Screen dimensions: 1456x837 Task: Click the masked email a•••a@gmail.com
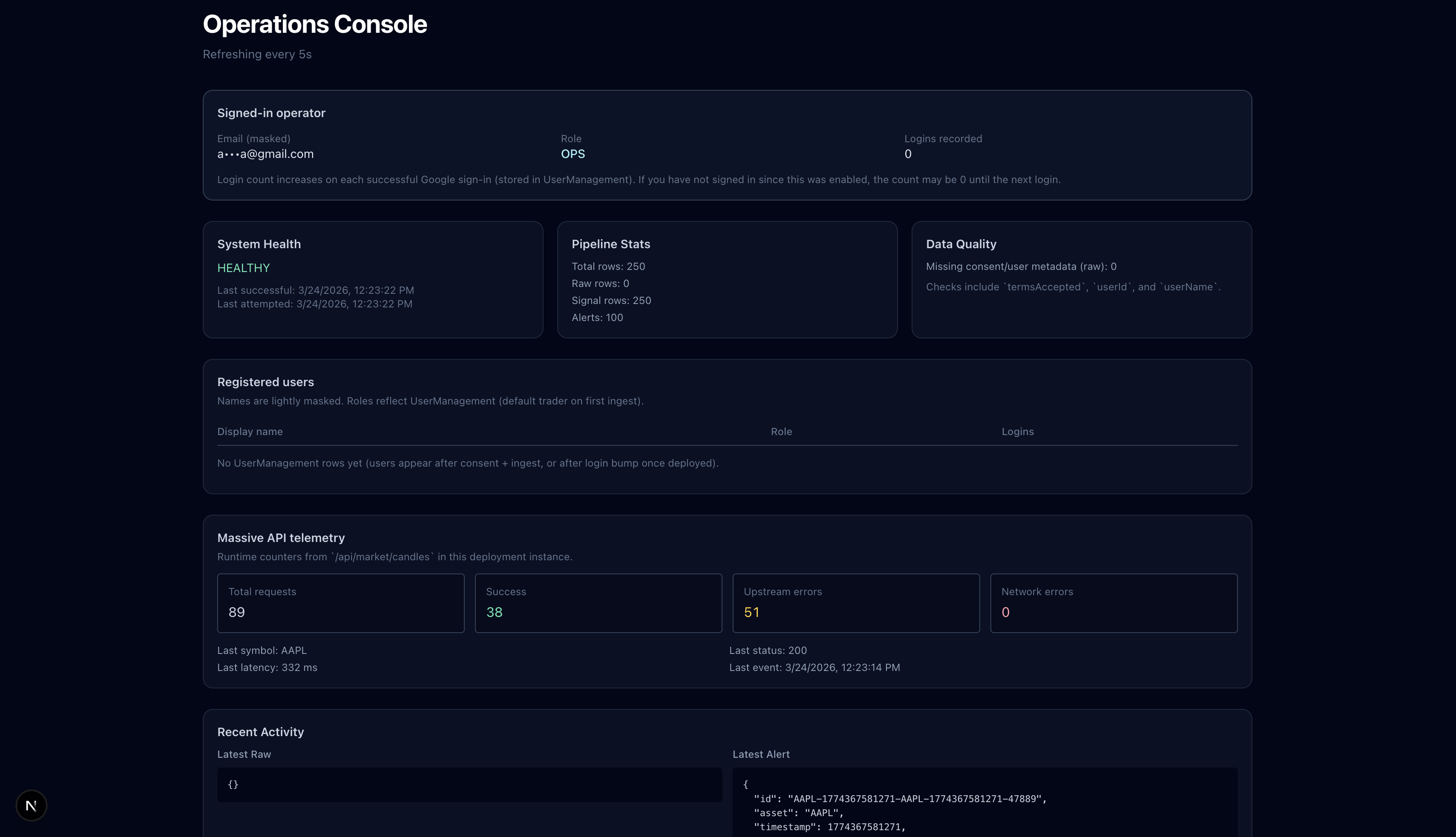coord(265,154)
